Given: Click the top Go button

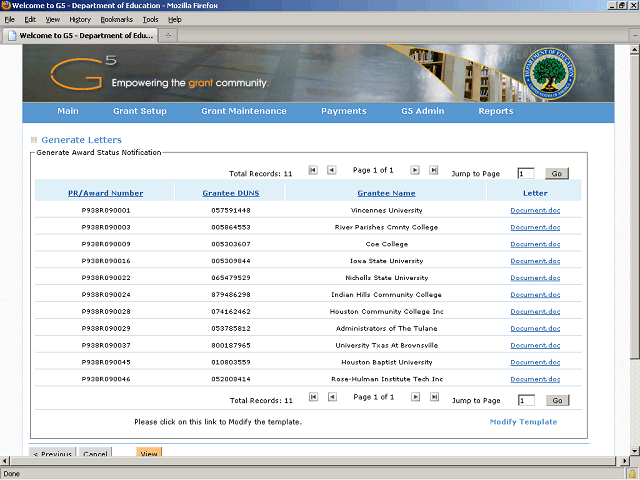Looking at the screenshot, I should [x=557, y=173].
